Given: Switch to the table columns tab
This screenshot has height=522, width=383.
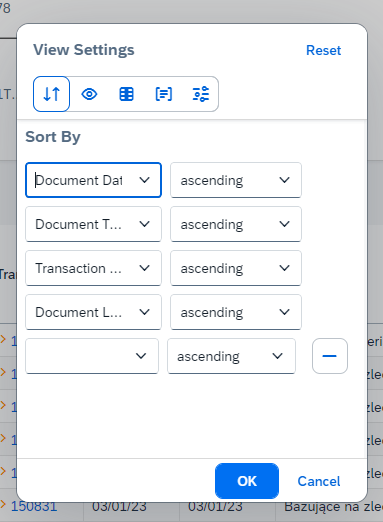Looking at the screenshot, I should [x=126, y=94].
